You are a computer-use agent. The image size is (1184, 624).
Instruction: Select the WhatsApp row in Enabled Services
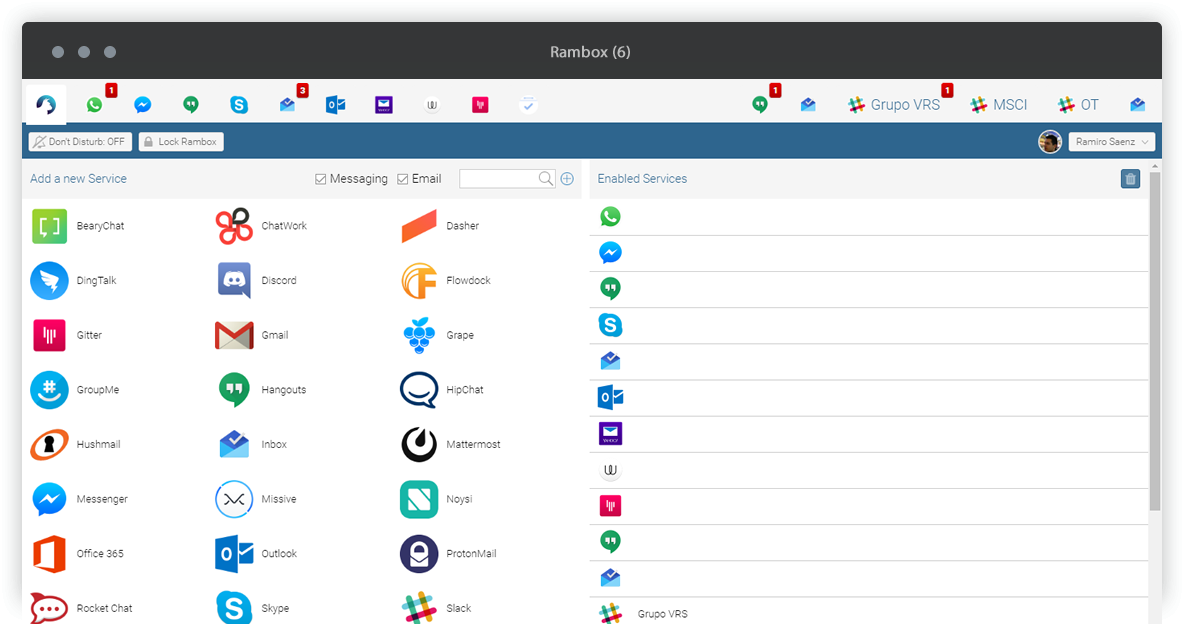[x=868, y=217]
